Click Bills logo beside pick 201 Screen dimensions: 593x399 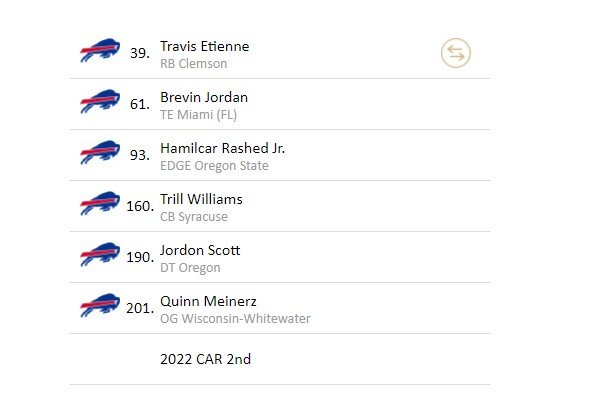click(x=100, y=305)
